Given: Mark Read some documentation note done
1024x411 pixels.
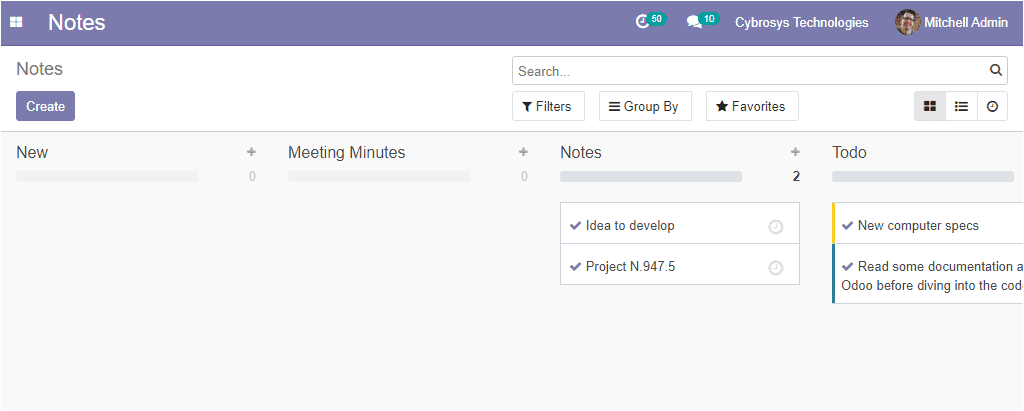Looking at the screenshot, I should click(848, 267).
